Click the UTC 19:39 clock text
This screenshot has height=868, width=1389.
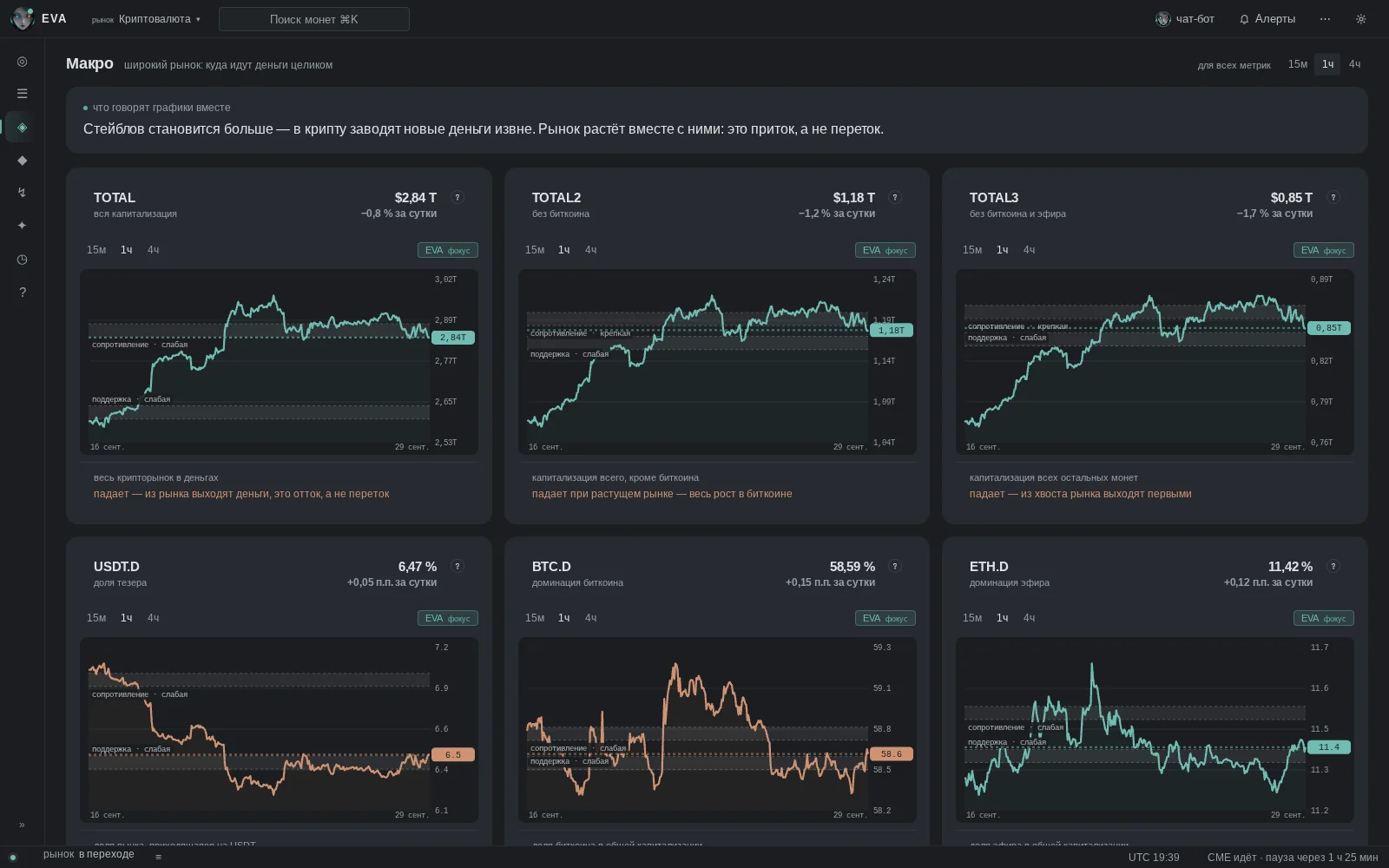[1154, 858]
